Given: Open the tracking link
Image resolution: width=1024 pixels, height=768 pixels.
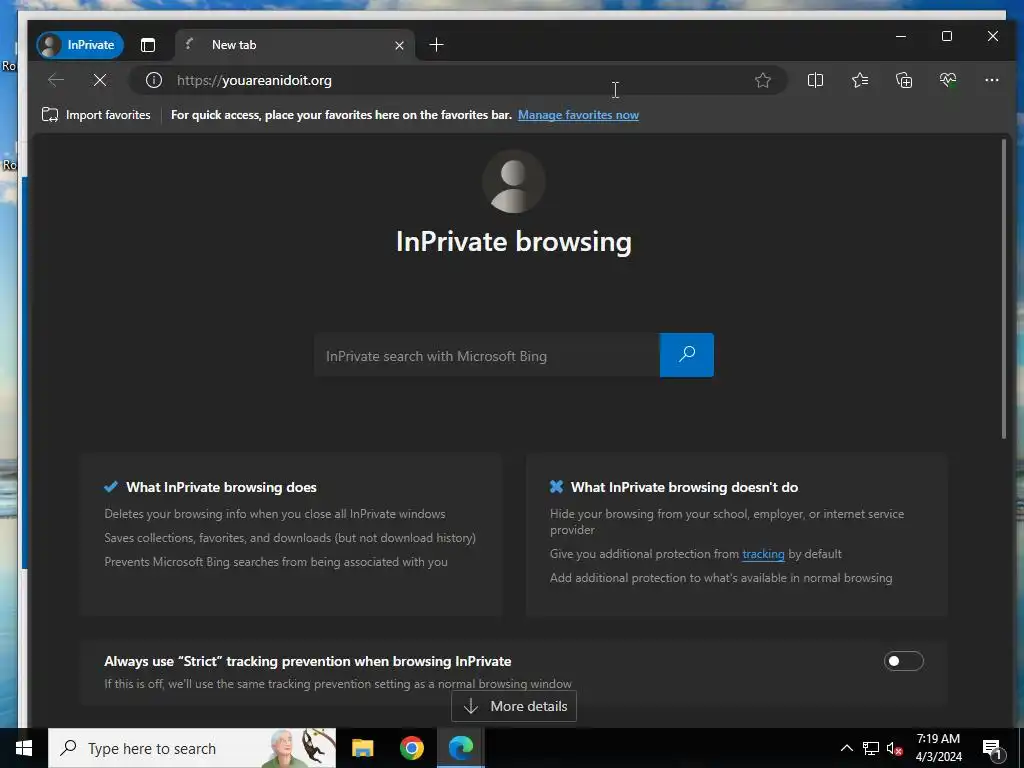Looking at the screenshot, I should click(x=763, y=554).
